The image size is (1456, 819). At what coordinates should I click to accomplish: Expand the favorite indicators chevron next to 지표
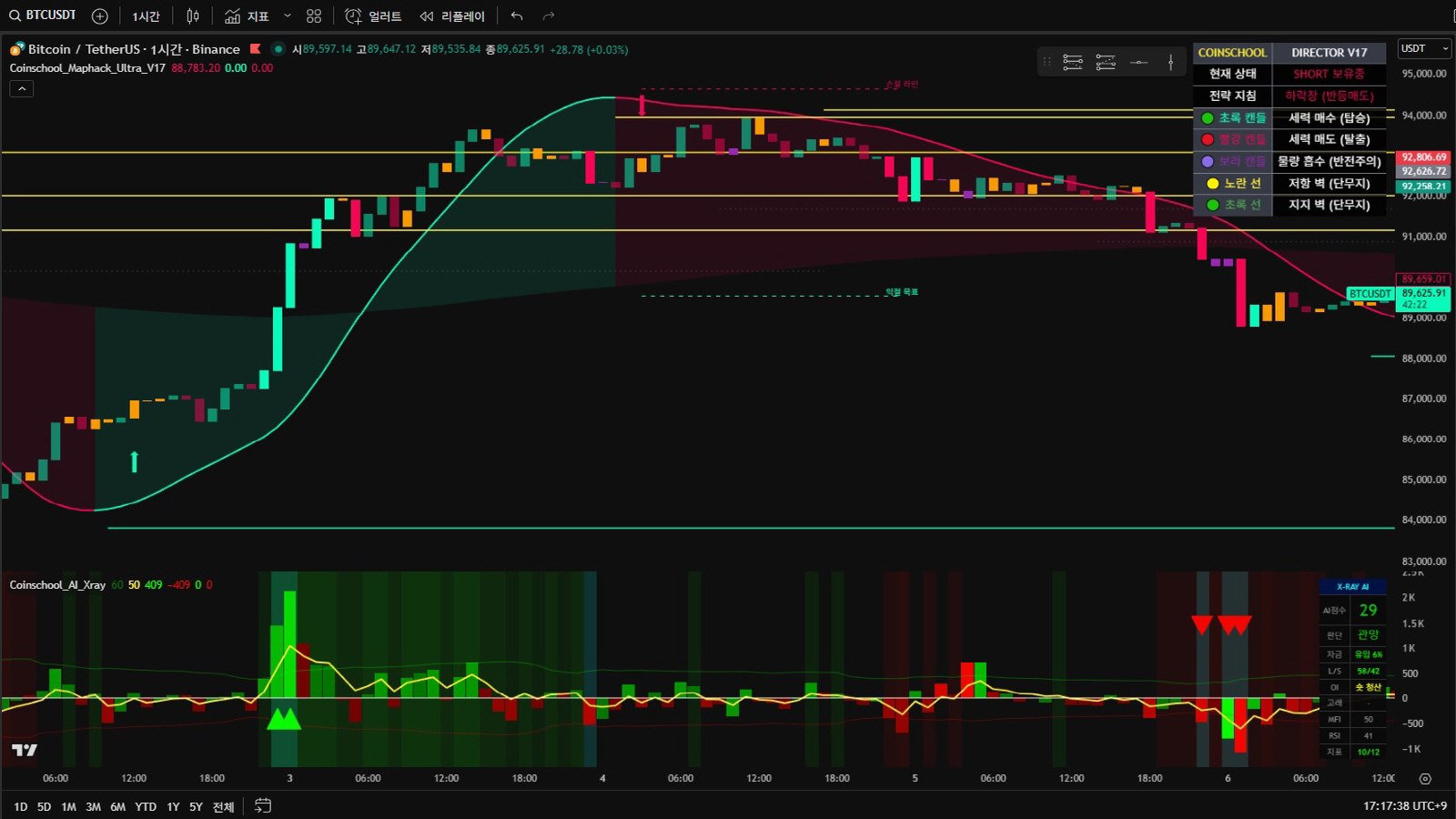(x=288, y=16)
